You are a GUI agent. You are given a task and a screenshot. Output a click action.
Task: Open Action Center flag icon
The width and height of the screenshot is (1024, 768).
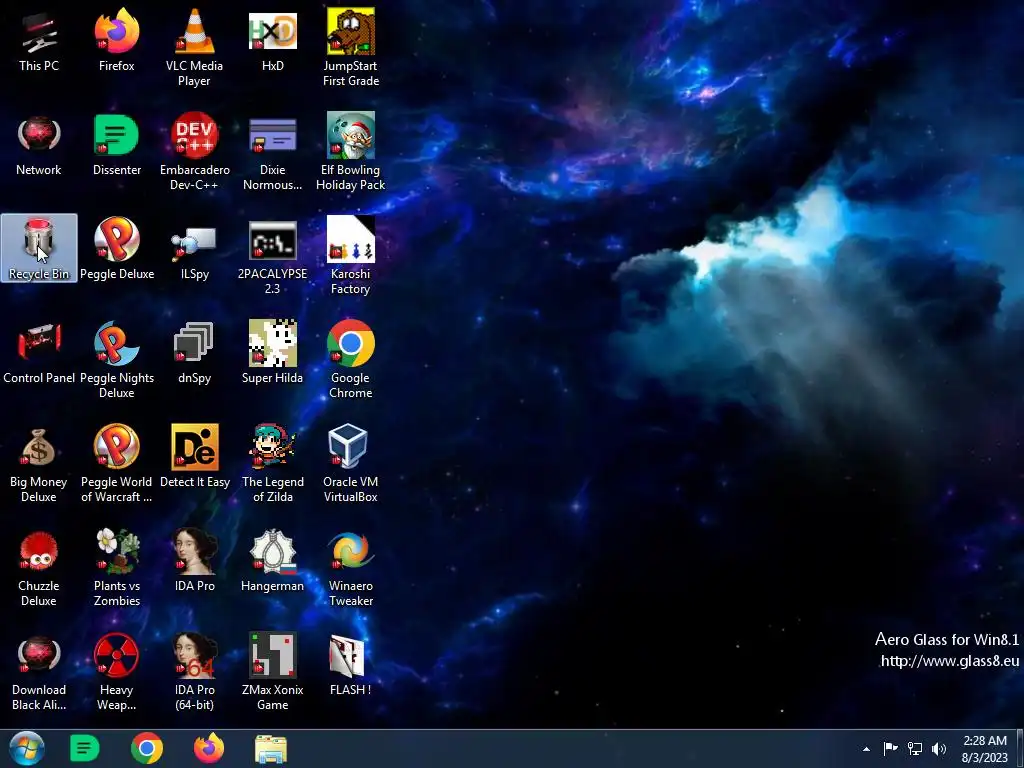[890, 749]
